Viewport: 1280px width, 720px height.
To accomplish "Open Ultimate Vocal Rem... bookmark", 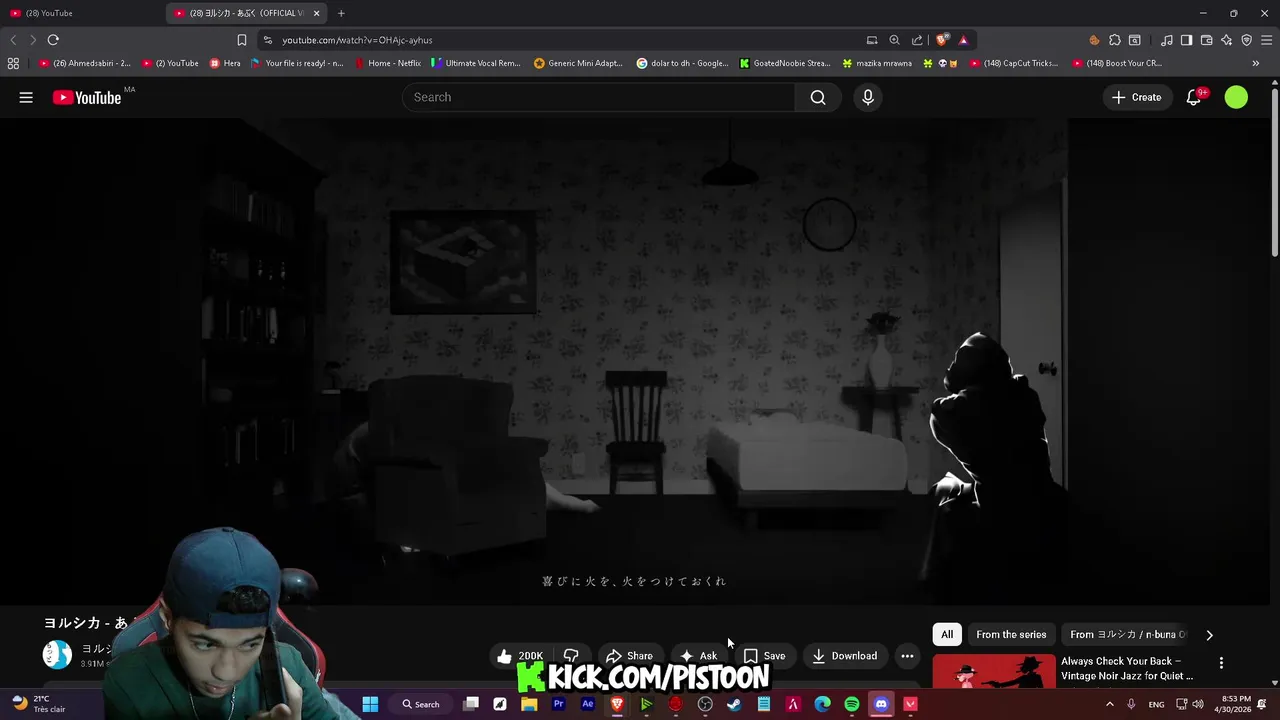I will [477, 63].
